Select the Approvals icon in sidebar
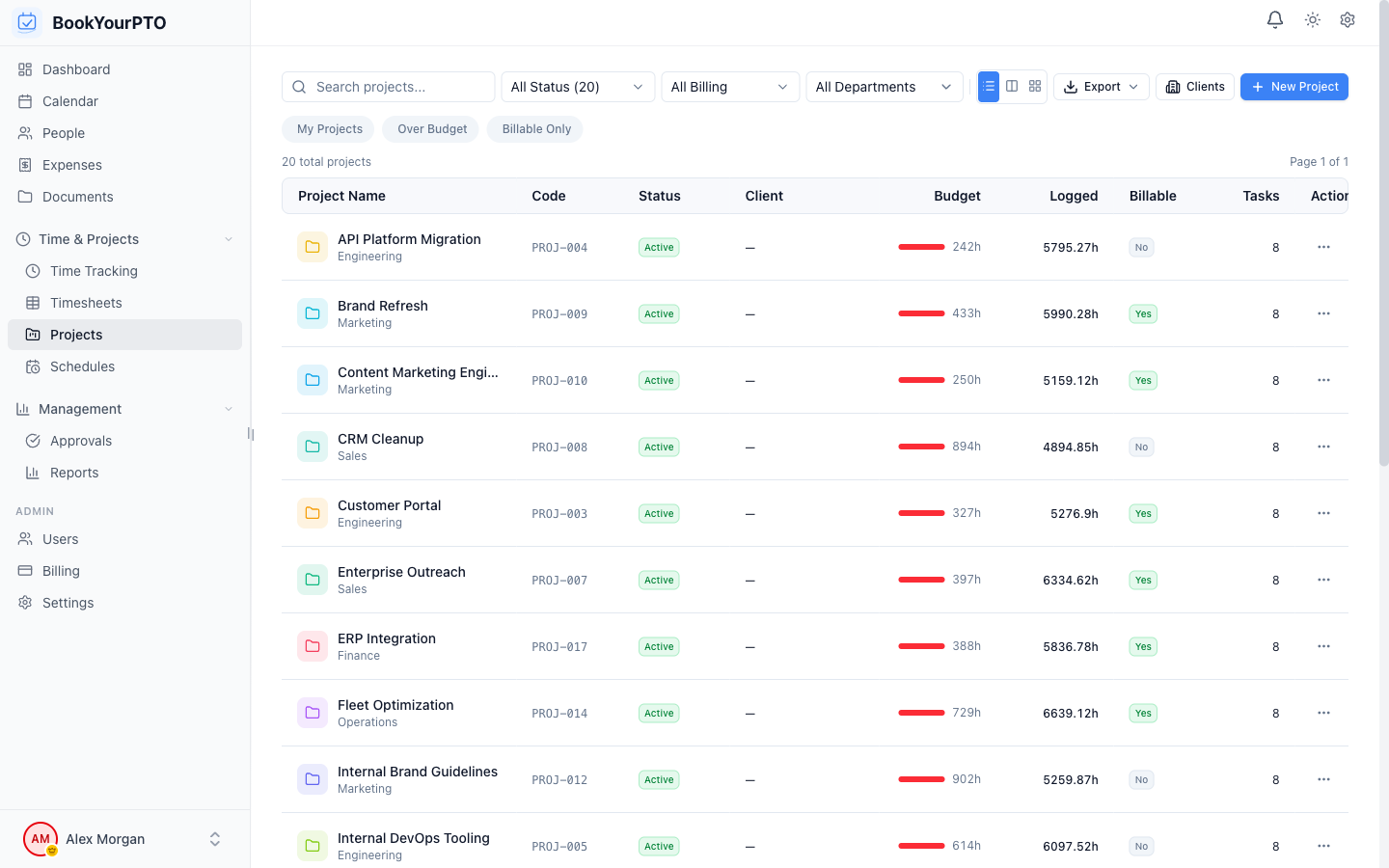 (32, 441)
